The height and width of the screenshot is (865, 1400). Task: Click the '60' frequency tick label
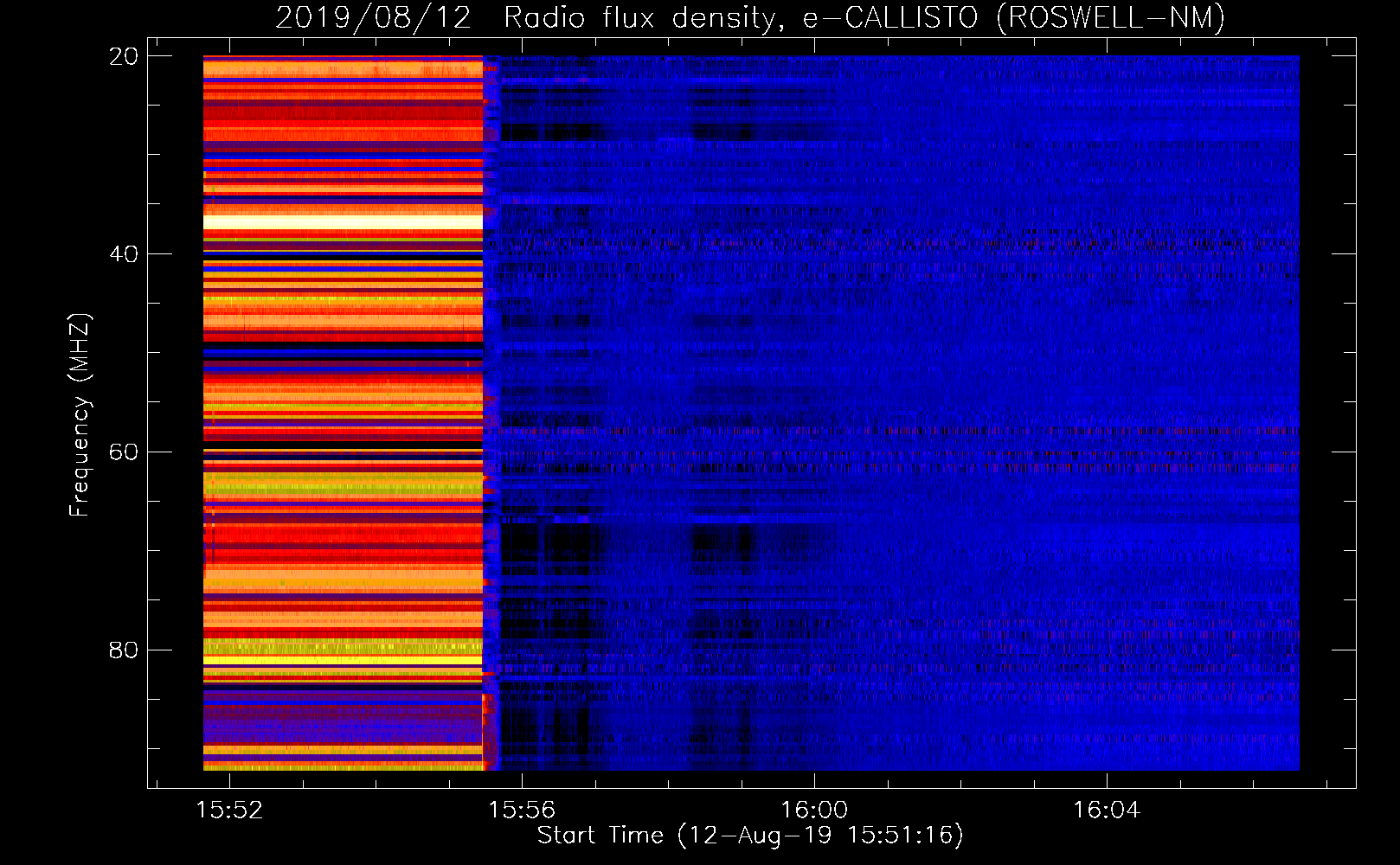click(x=124, y=452)
